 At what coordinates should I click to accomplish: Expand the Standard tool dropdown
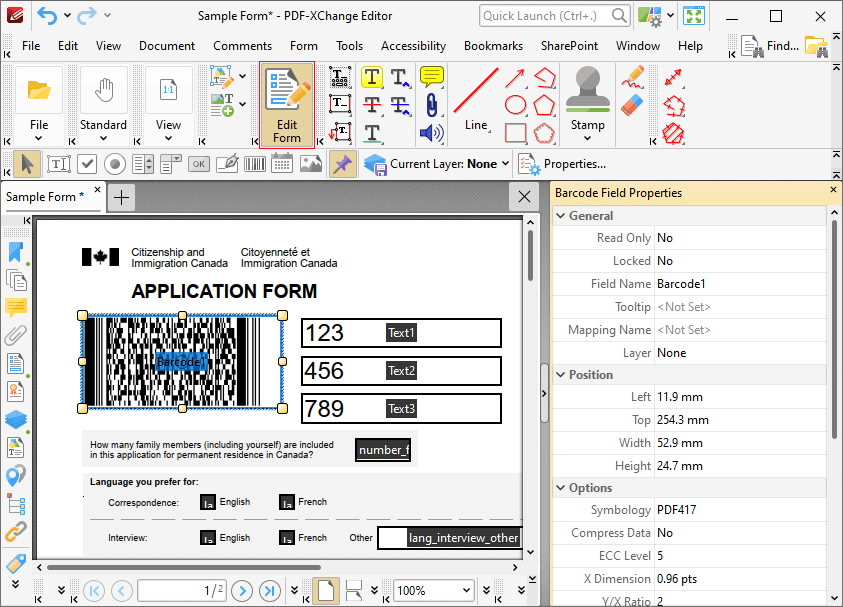point(103,138)
